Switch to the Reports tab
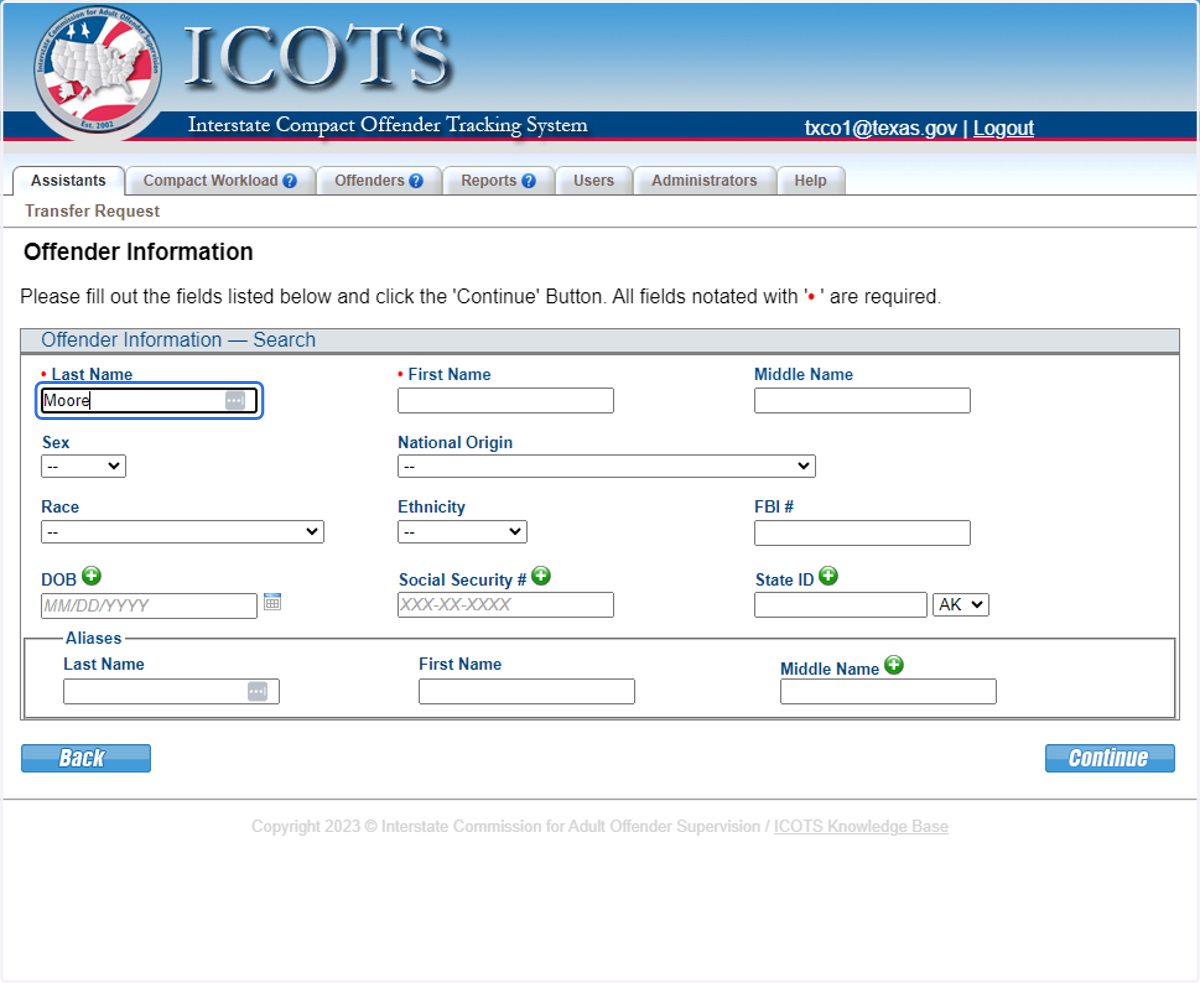Image resolution: width=1200 pixels, height=983 pixels. click(498, 181)
